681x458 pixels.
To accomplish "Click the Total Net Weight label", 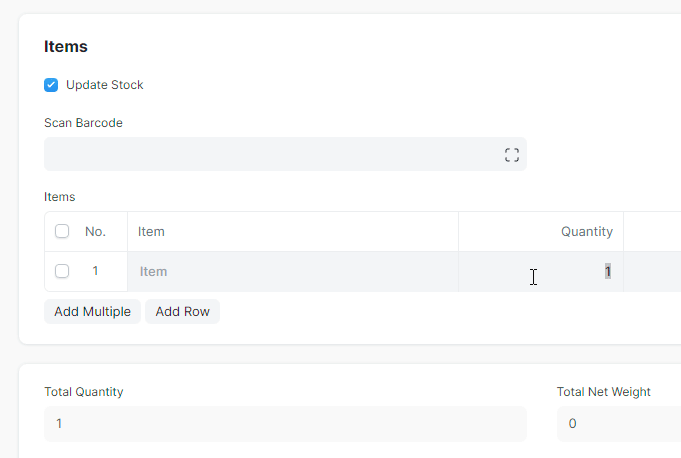I will [603, 392].
